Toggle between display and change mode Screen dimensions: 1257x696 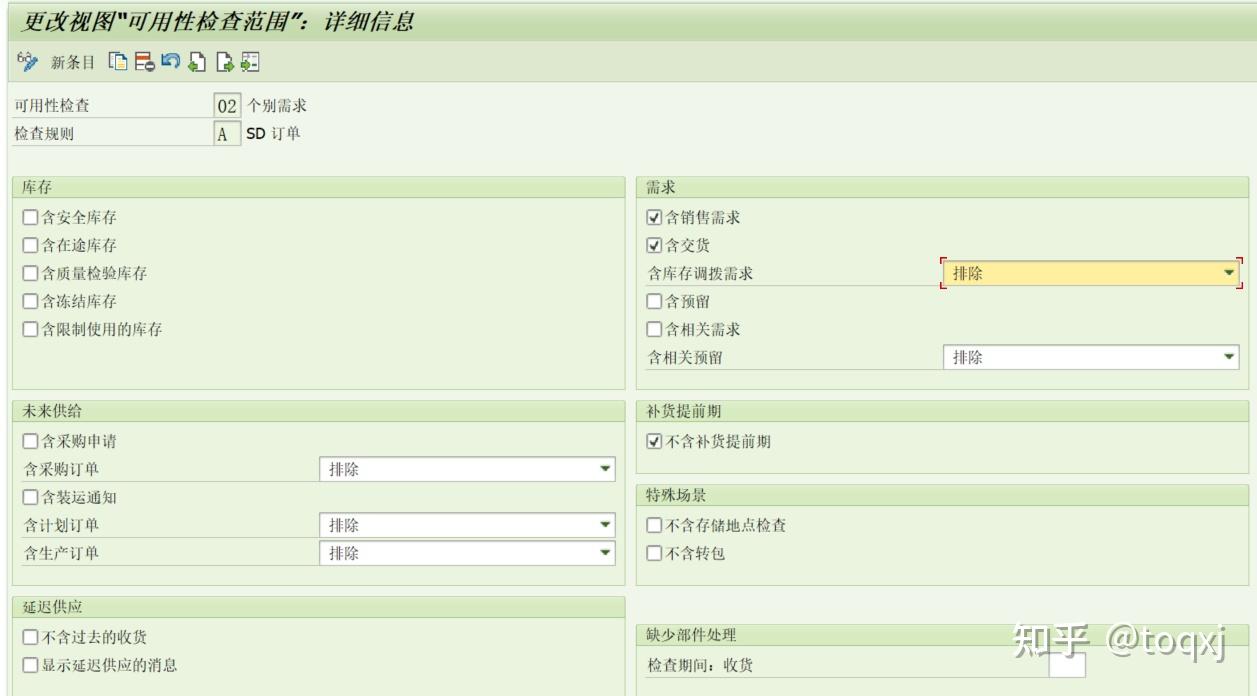(x=25, y=63)
